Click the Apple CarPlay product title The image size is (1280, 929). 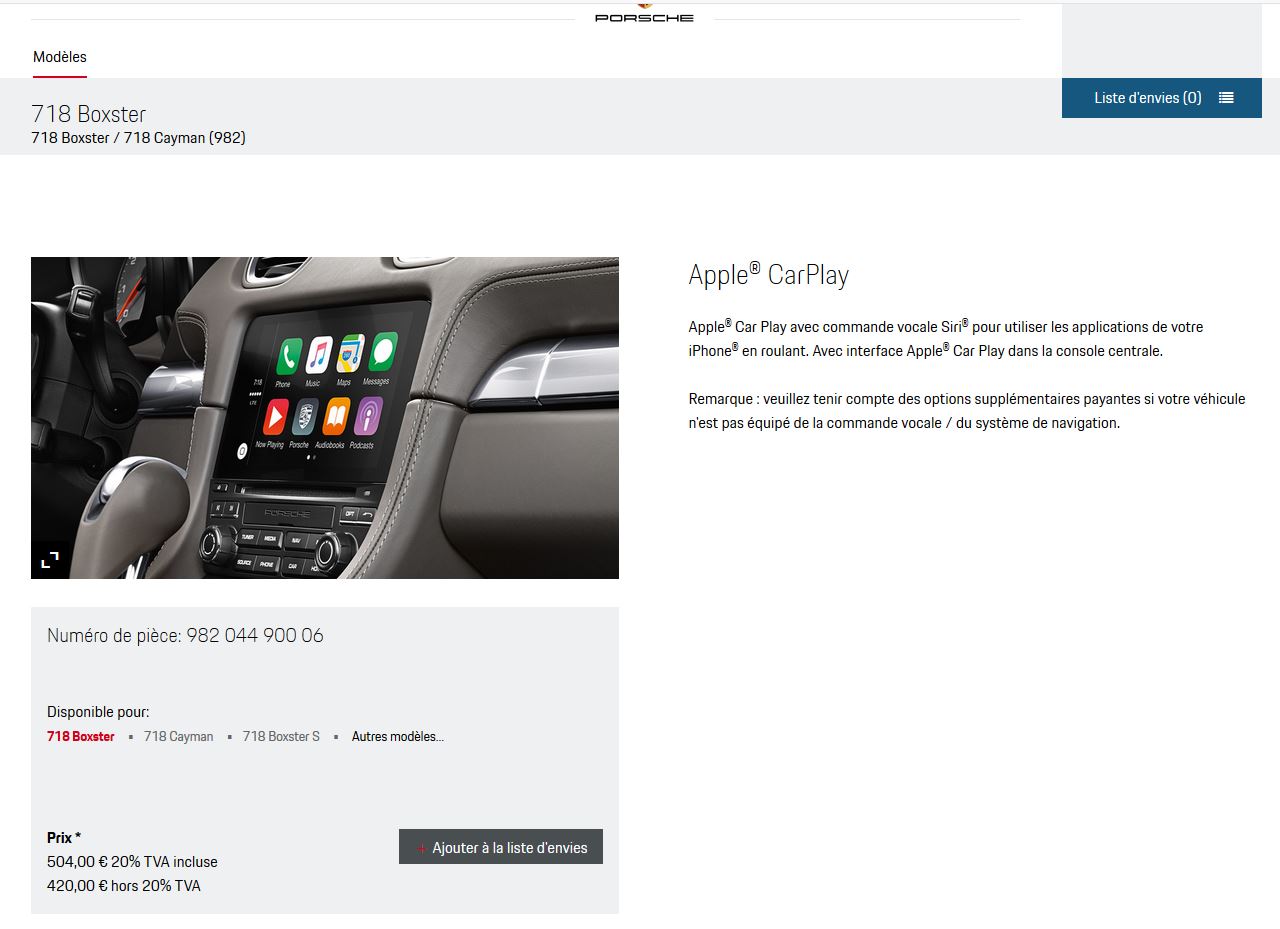click(769, 275)
